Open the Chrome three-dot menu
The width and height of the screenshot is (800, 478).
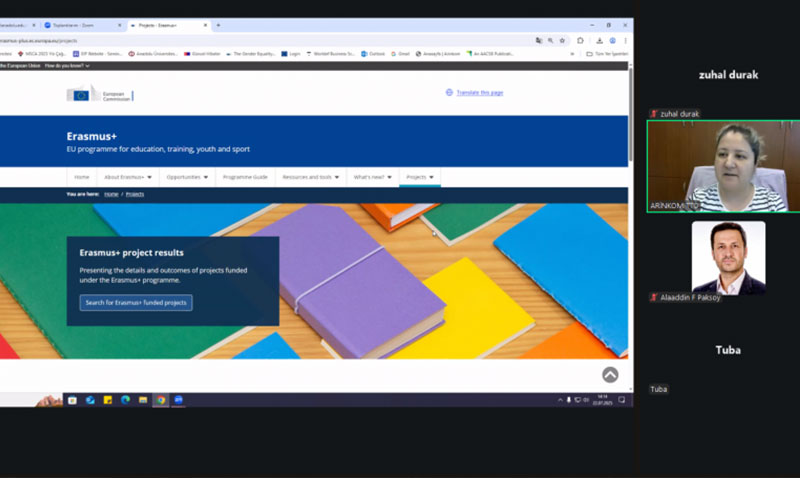tap(625, 40)
